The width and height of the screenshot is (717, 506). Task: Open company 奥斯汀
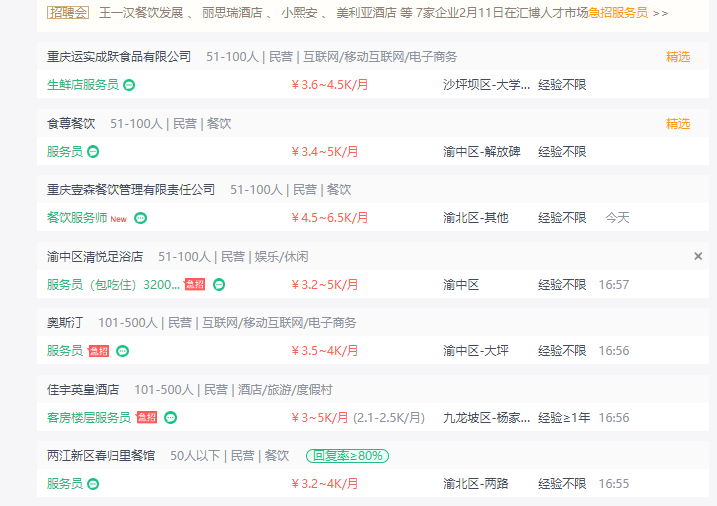pyautogui.click(x=65, y=323)
